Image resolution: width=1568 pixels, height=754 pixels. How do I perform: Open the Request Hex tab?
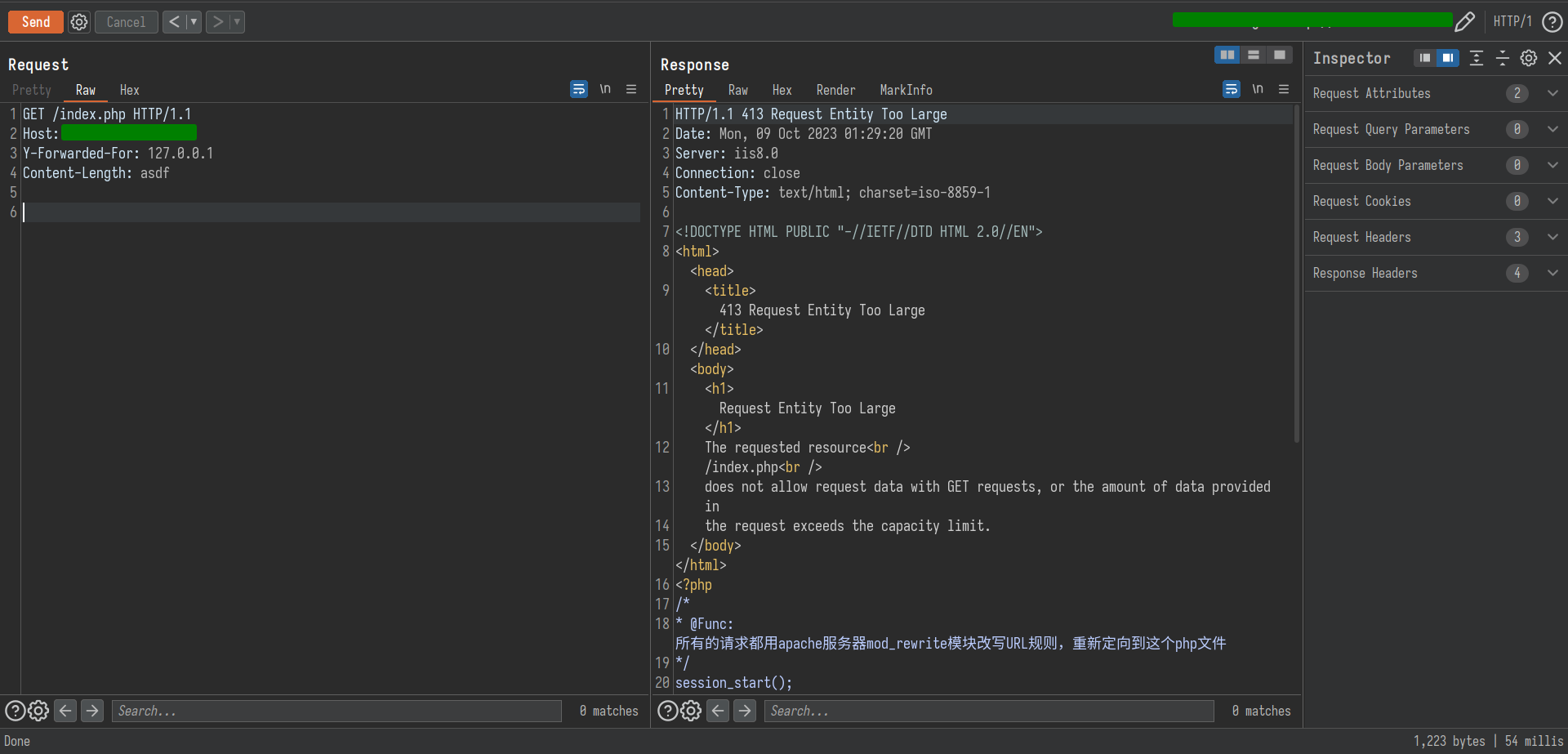pos(129,90)
